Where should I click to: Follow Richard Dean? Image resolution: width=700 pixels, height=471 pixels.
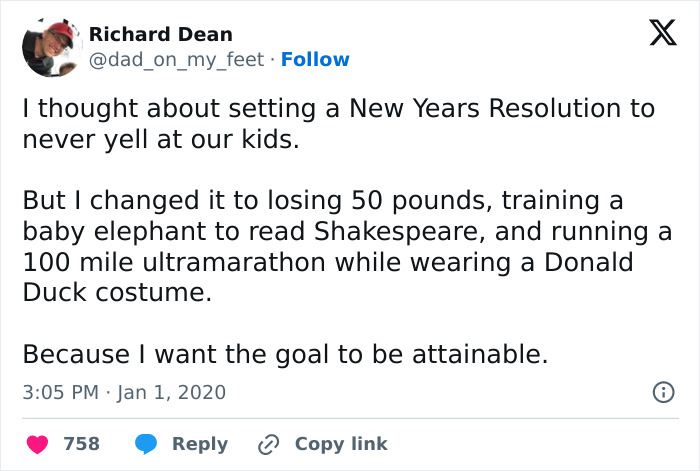point(316,60)
